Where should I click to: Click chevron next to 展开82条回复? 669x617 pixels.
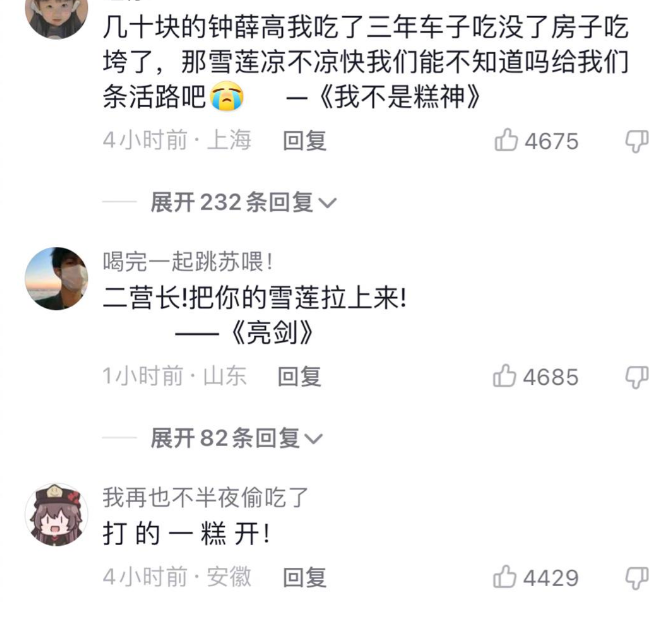[314, 439]
